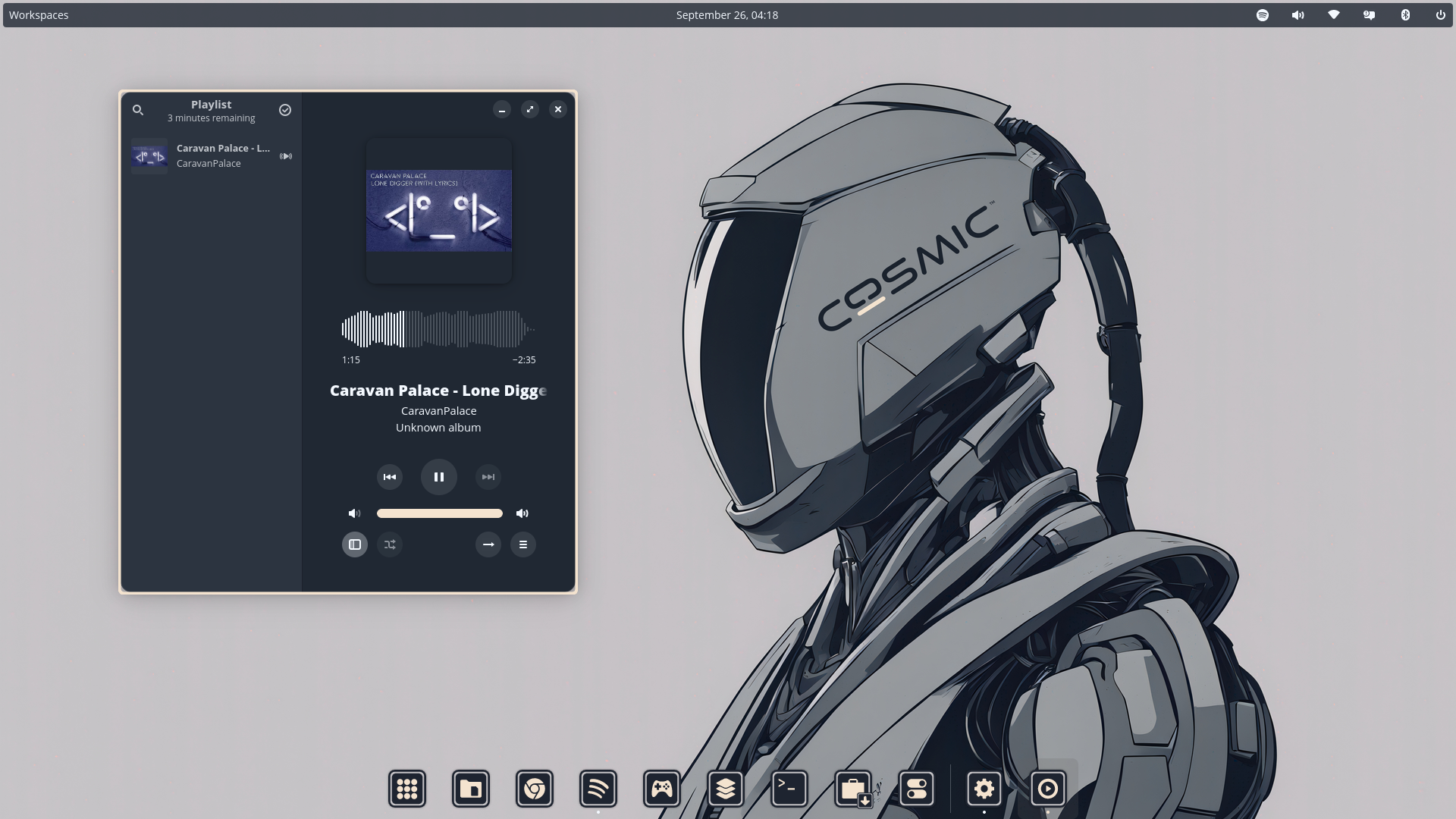1456x819 pixels.
Task: Search the playlist with magnifier icon
Action: 138,110
